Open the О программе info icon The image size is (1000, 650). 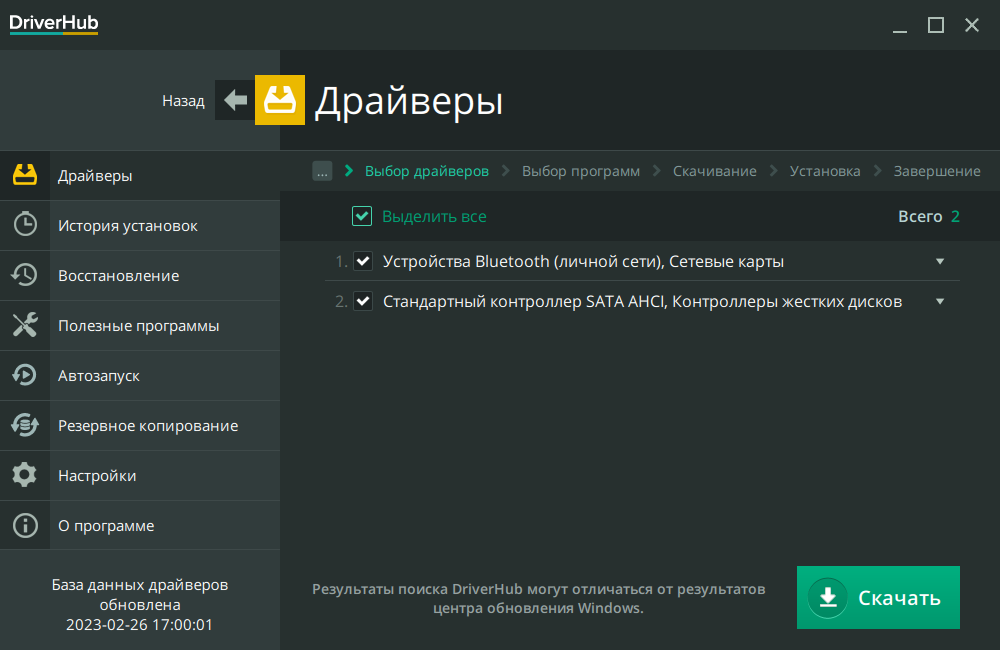(25, 526)
